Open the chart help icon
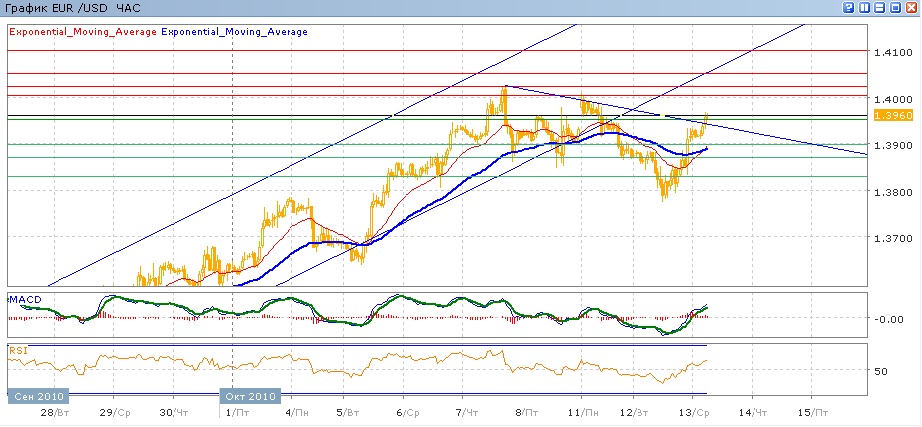The height and width of the screenshot is (427, 922). pyautogui.click(x=849, y=8)
